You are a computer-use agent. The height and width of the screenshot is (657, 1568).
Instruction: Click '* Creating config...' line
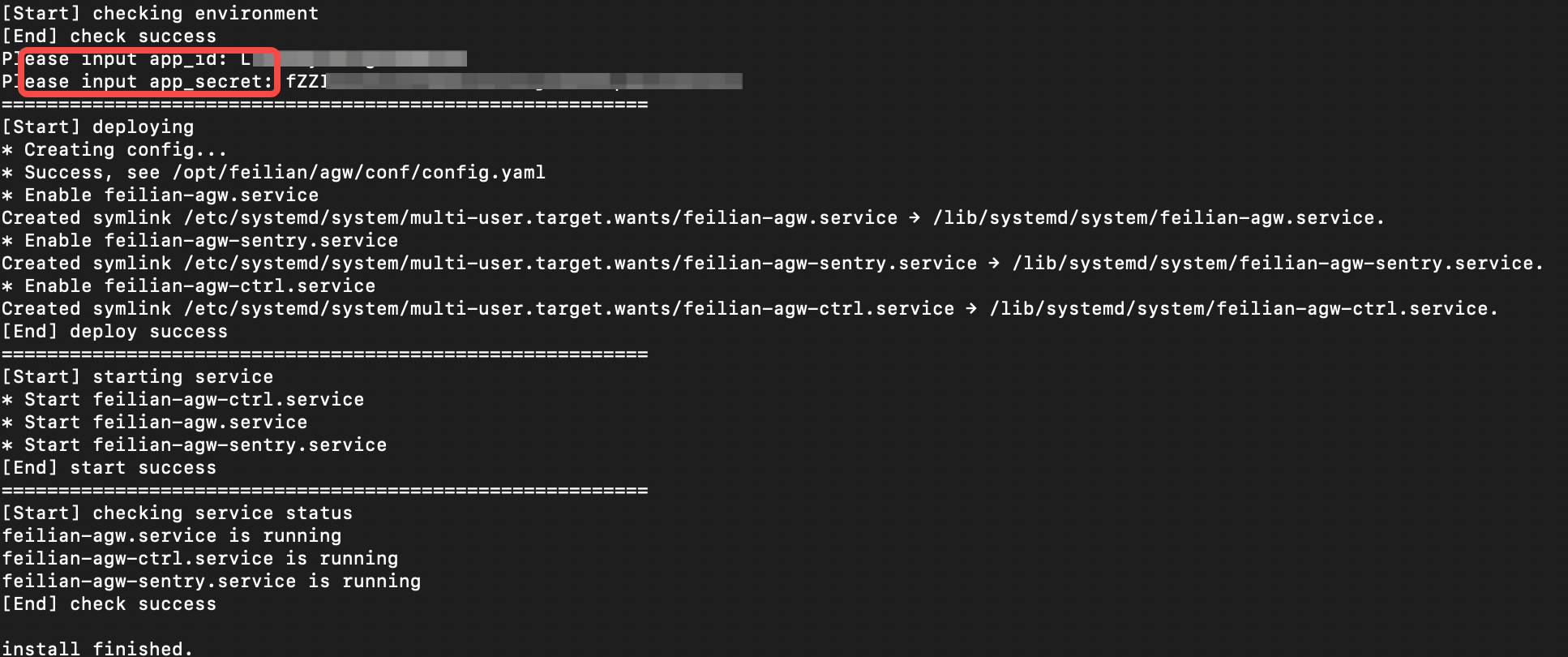[x=114, y=150]
